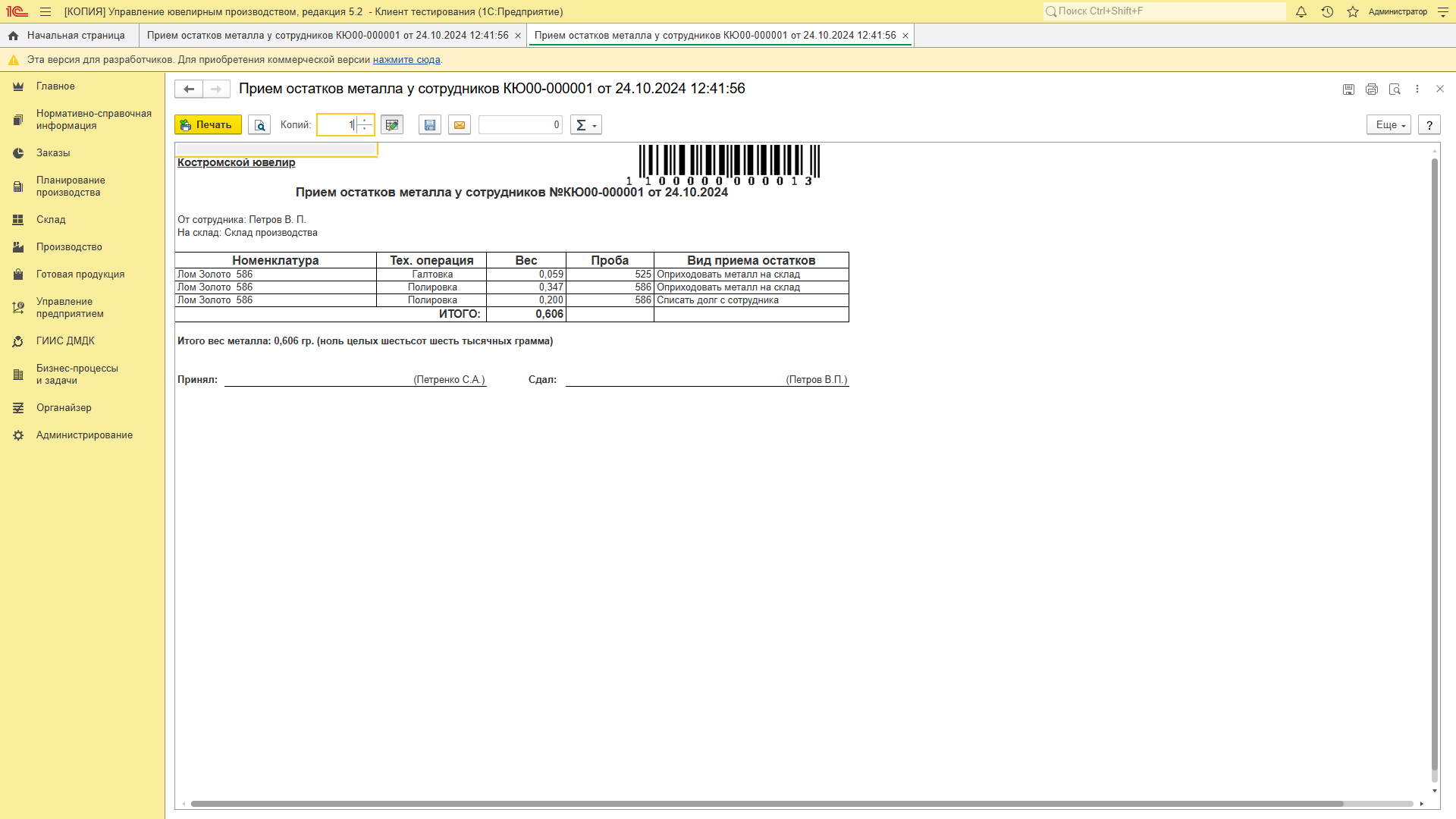Navigate back with left arrow button
The height and width of the screenshot is (819, 1456).
click(189, 89)
